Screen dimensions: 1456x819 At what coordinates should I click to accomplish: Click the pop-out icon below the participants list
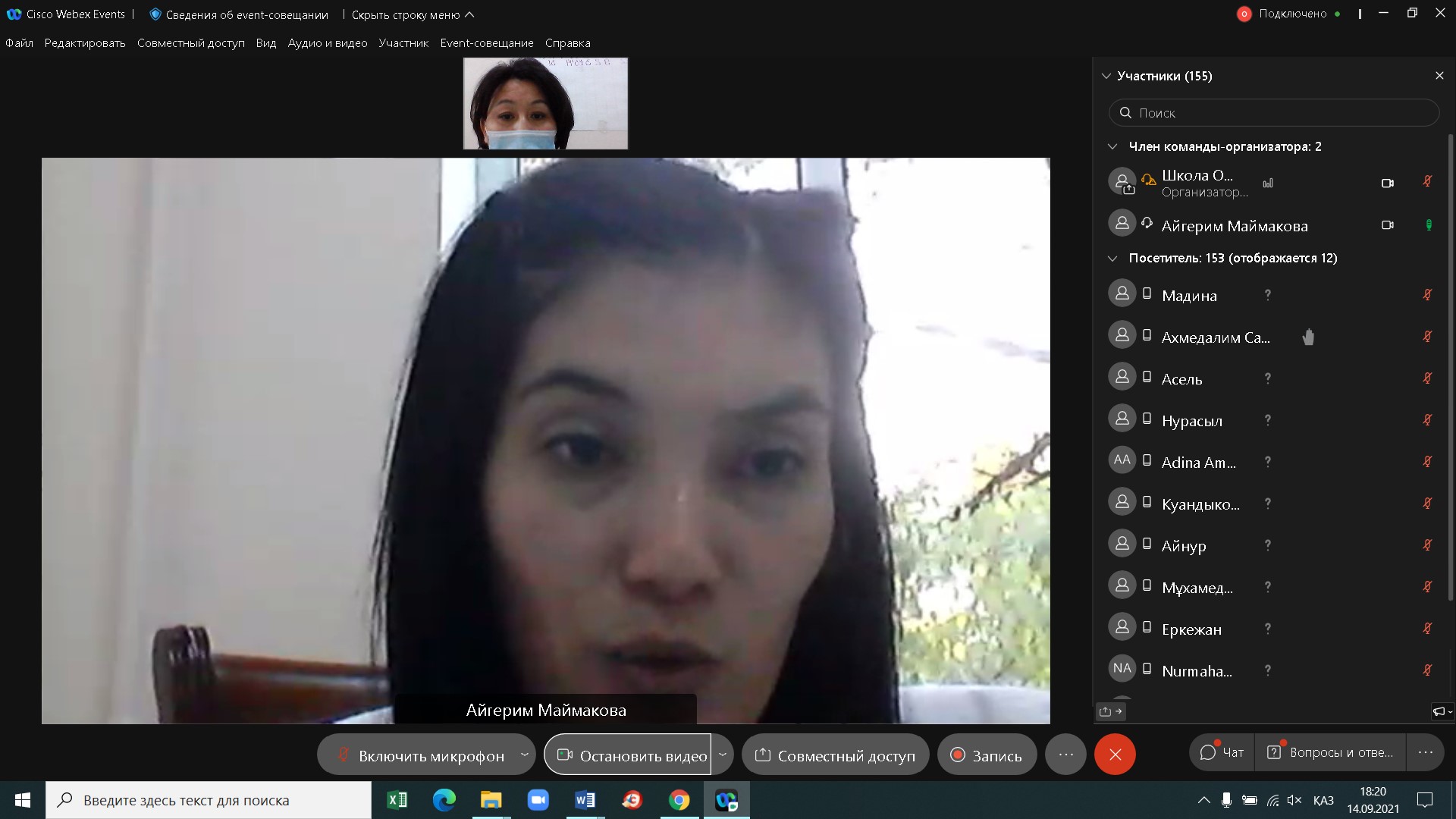[1110, 711]
